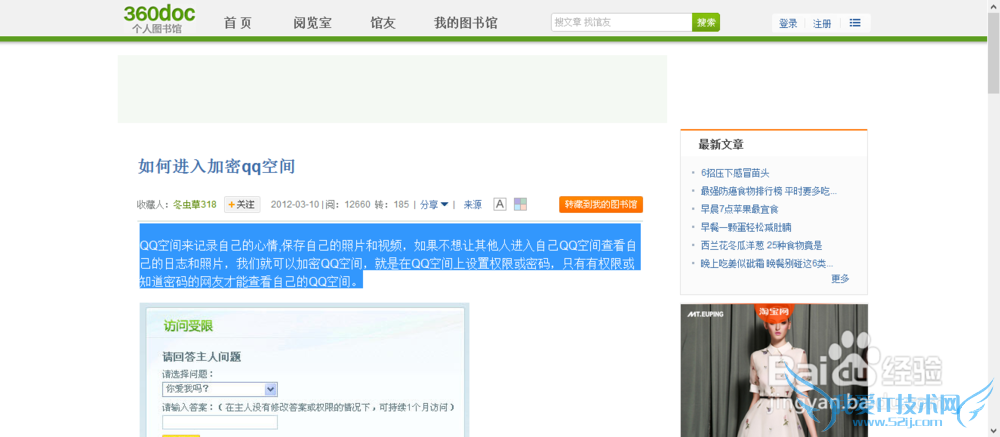1000x437 pixels.
Task: Click the 更多 link under 最新文章
Action: coord(840,279)
